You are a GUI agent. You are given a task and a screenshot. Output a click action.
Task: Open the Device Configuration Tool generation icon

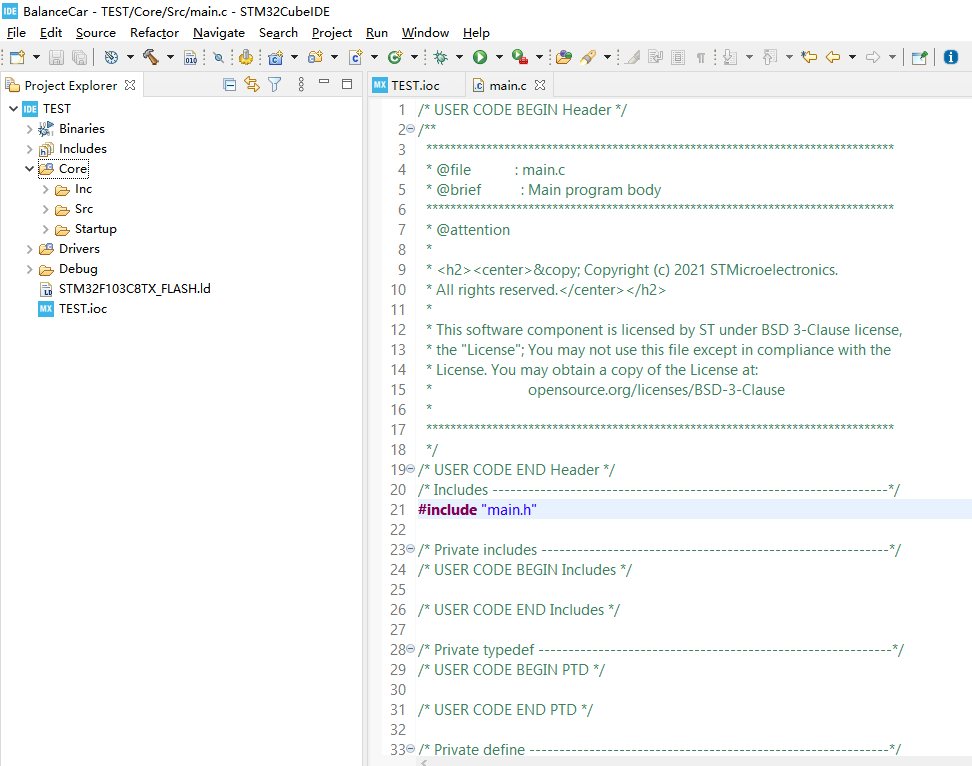[247, 57]
